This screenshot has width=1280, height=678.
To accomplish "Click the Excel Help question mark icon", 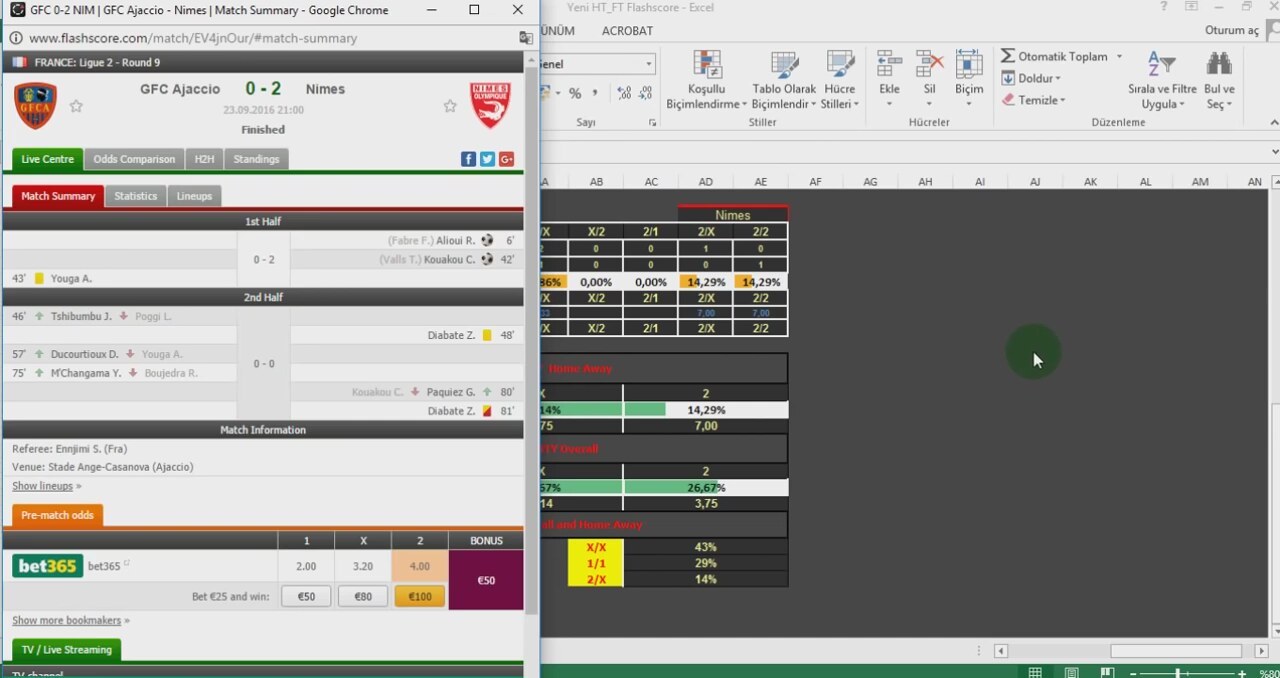I will (1163, 7).
